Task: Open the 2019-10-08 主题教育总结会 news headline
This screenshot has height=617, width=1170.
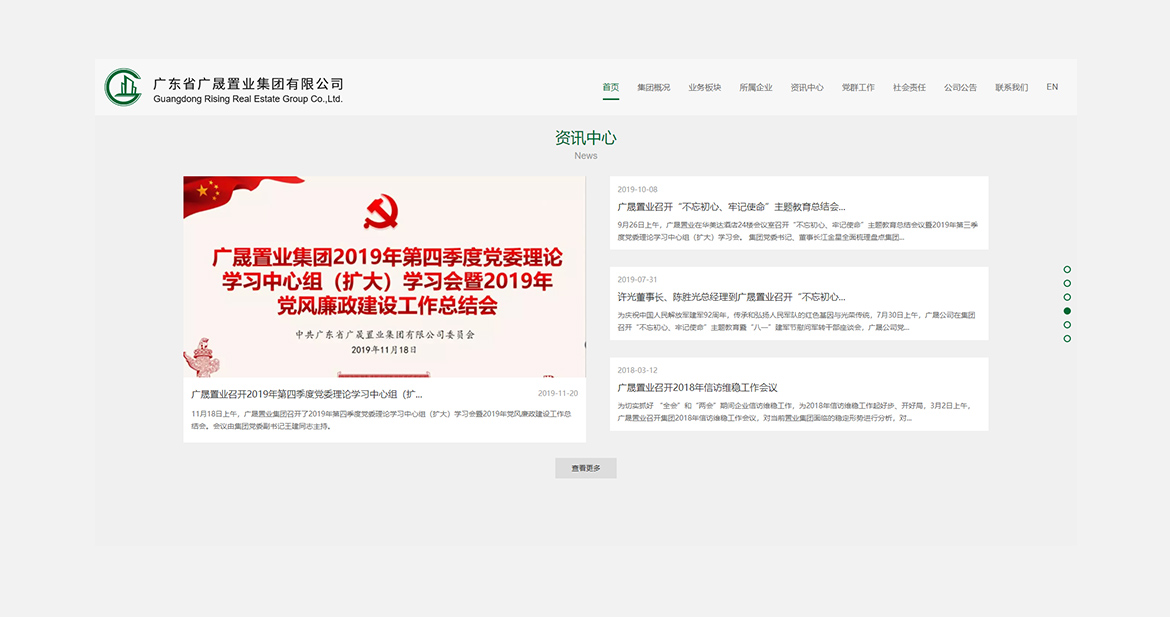Action: (x=731, y=206)
